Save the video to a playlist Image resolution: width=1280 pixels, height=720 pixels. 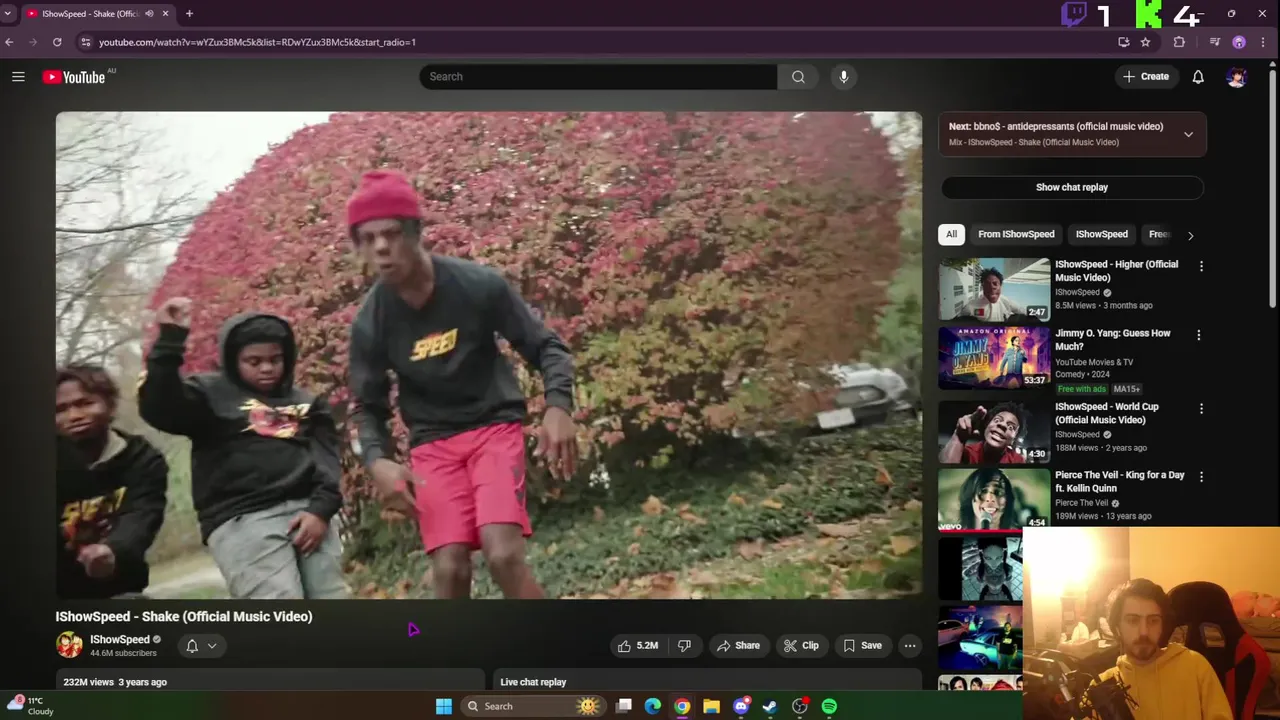pyautogui.click(x=862, y=645)
